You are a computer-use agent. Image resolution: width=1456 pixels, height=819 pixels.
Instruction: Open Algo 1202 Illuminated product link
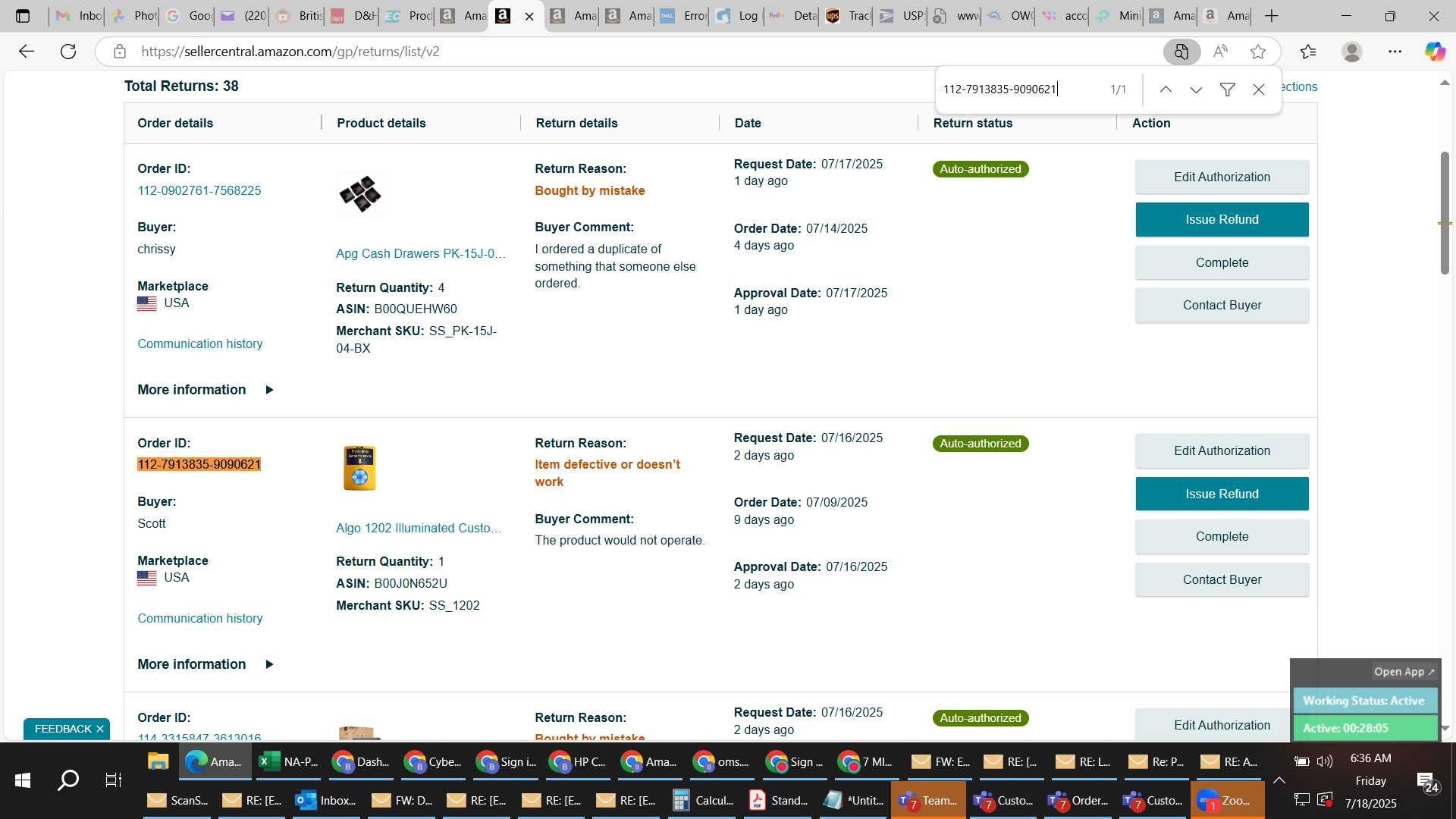click(419, 528)
